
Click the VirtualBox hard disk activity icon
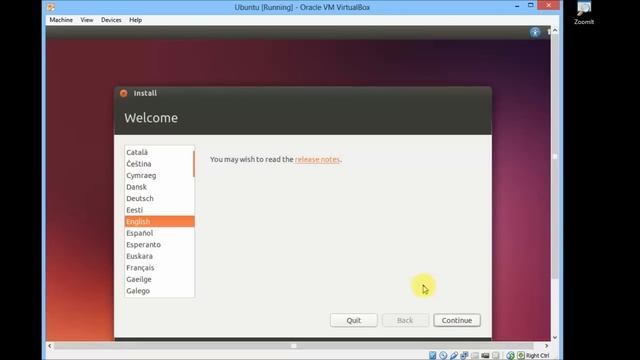point(432,356)
